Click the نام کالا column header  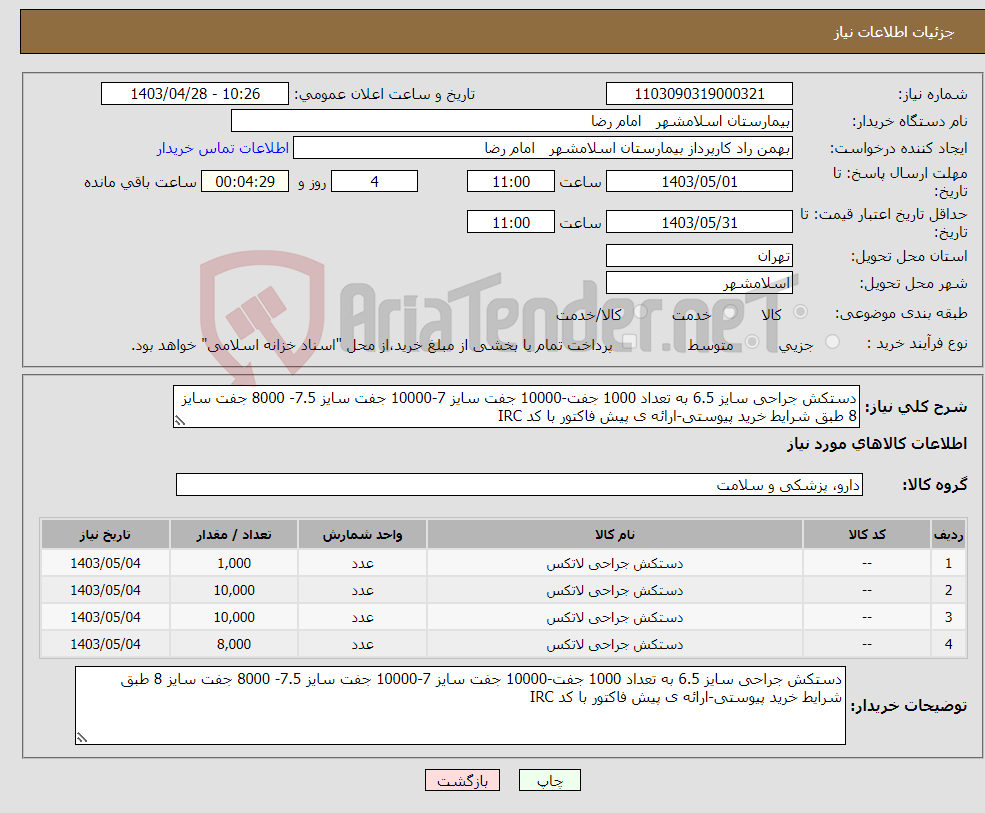tap(614, 535)
